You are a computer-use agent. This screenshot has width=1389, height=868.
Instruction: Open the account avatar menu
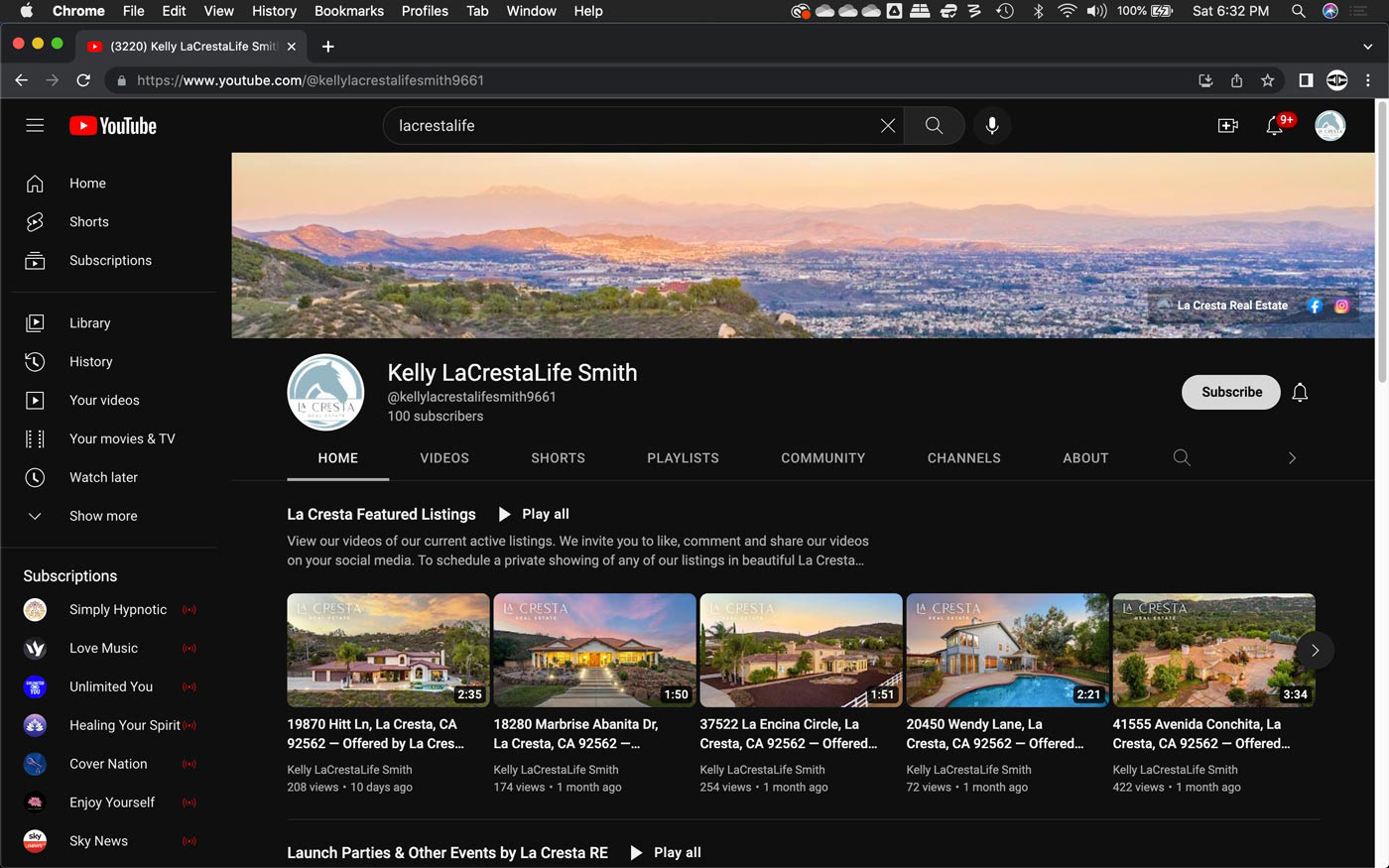point(1329,126)
